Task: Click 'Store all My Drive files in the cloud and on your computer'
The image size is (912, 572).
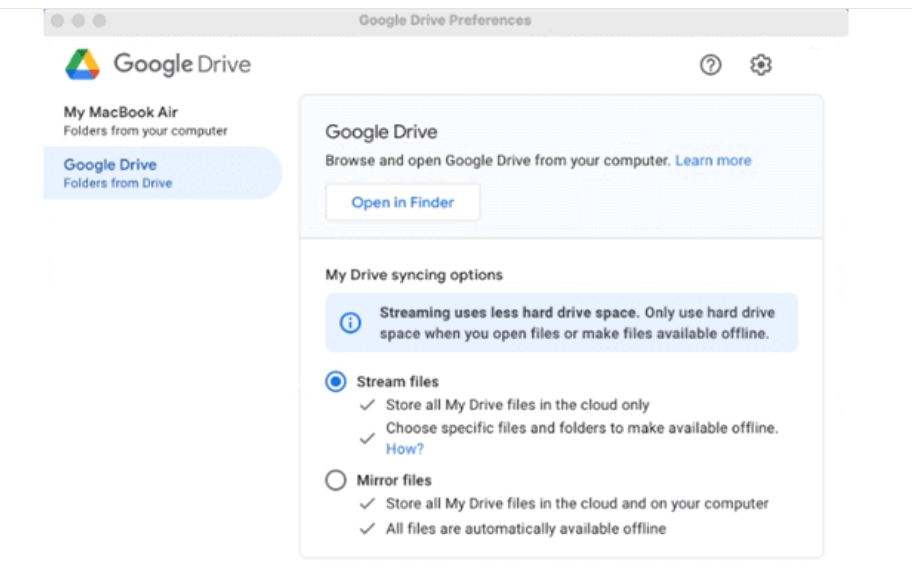Action: tap(577, 503)
